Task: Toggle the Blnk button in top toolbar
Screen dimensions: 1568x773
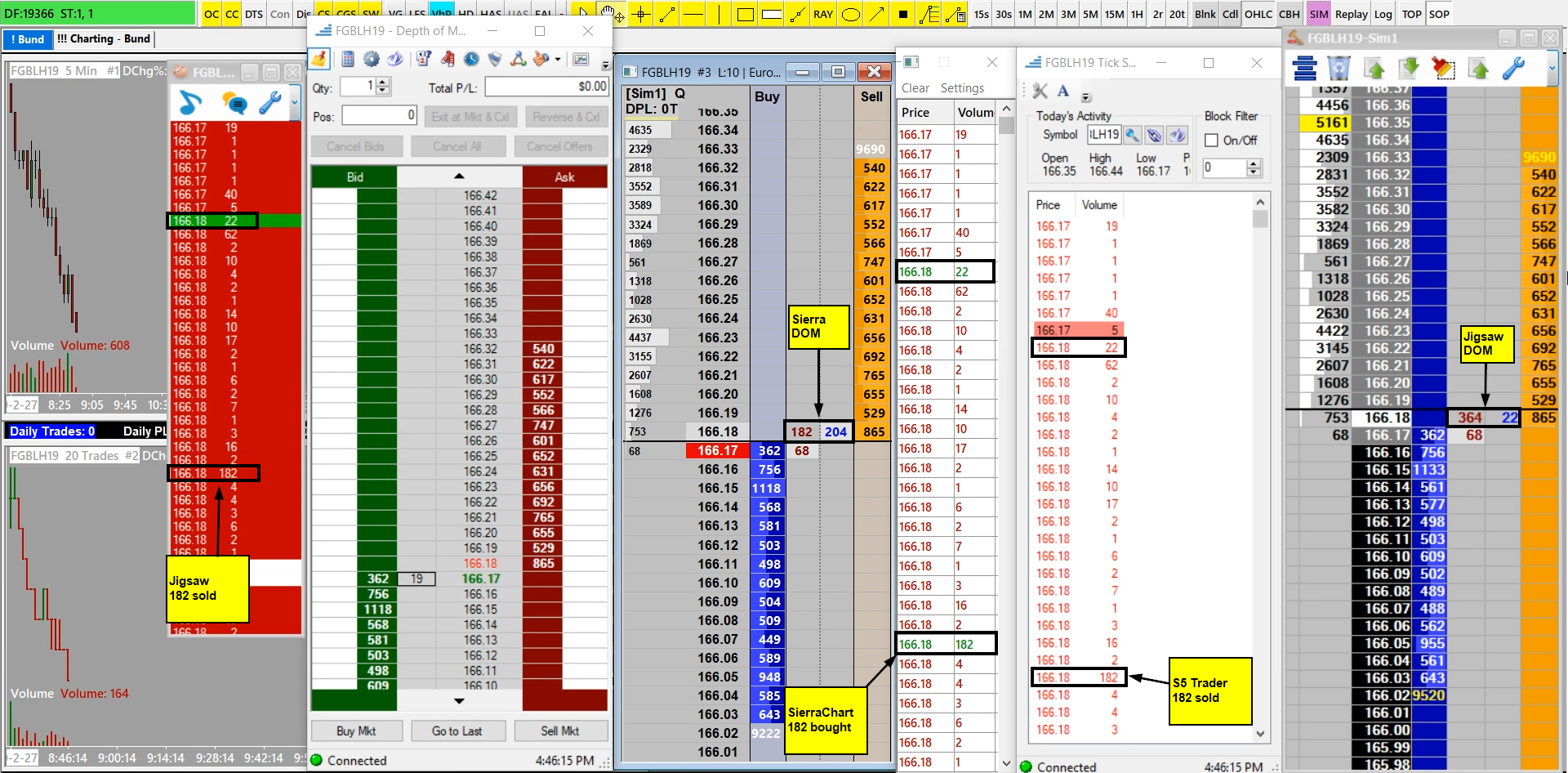Action: [1205, 14]
